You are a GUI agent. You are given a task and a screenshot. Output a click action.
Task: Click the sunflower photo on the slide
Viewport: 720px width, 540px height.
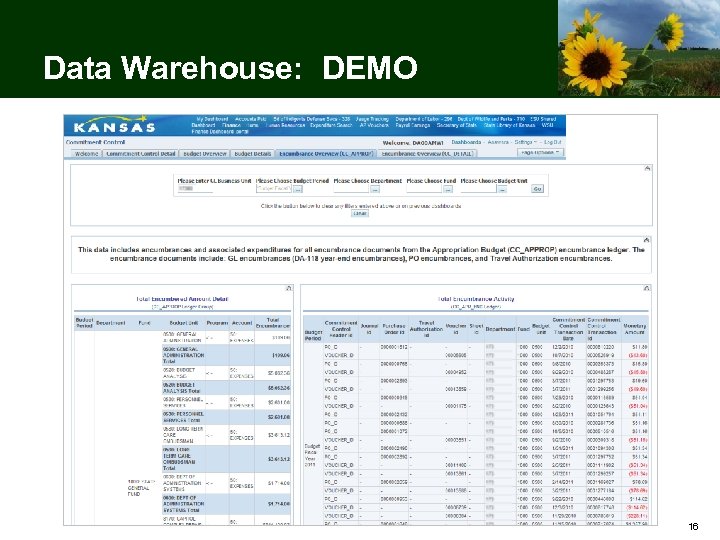tap(639, 48)
